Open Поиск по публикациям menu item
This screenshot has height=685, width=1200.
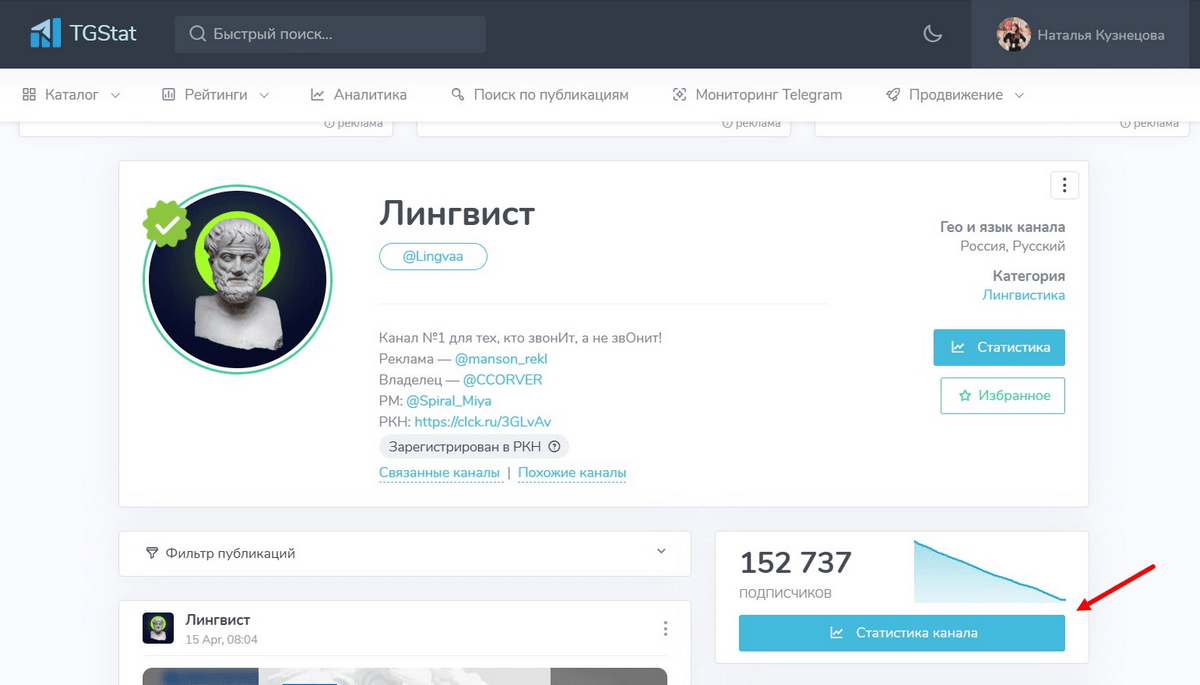coord(540,95)
